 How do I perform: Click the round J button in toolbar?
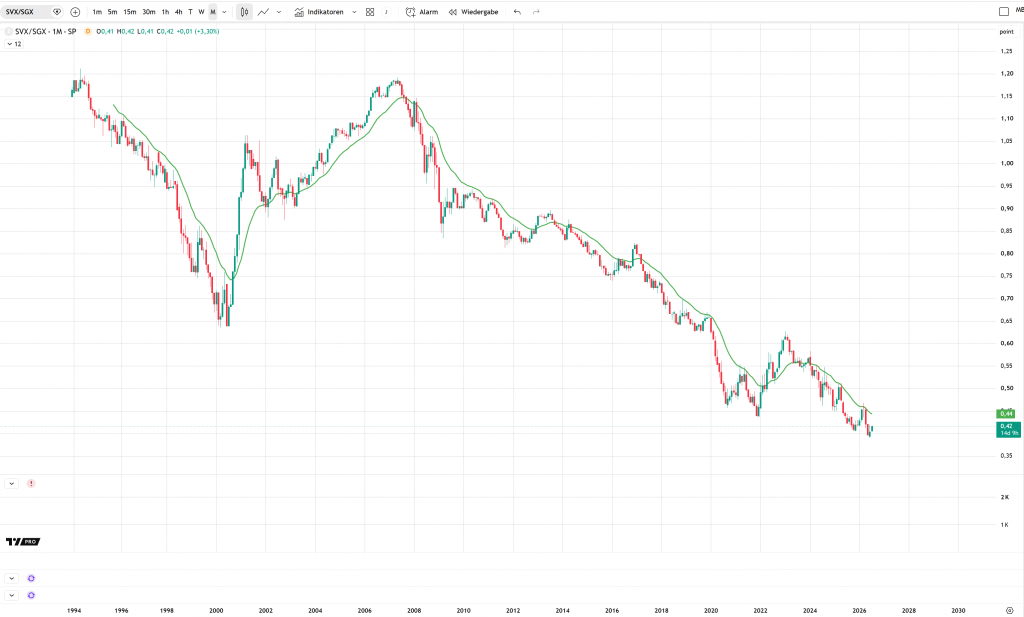[386, 12]
